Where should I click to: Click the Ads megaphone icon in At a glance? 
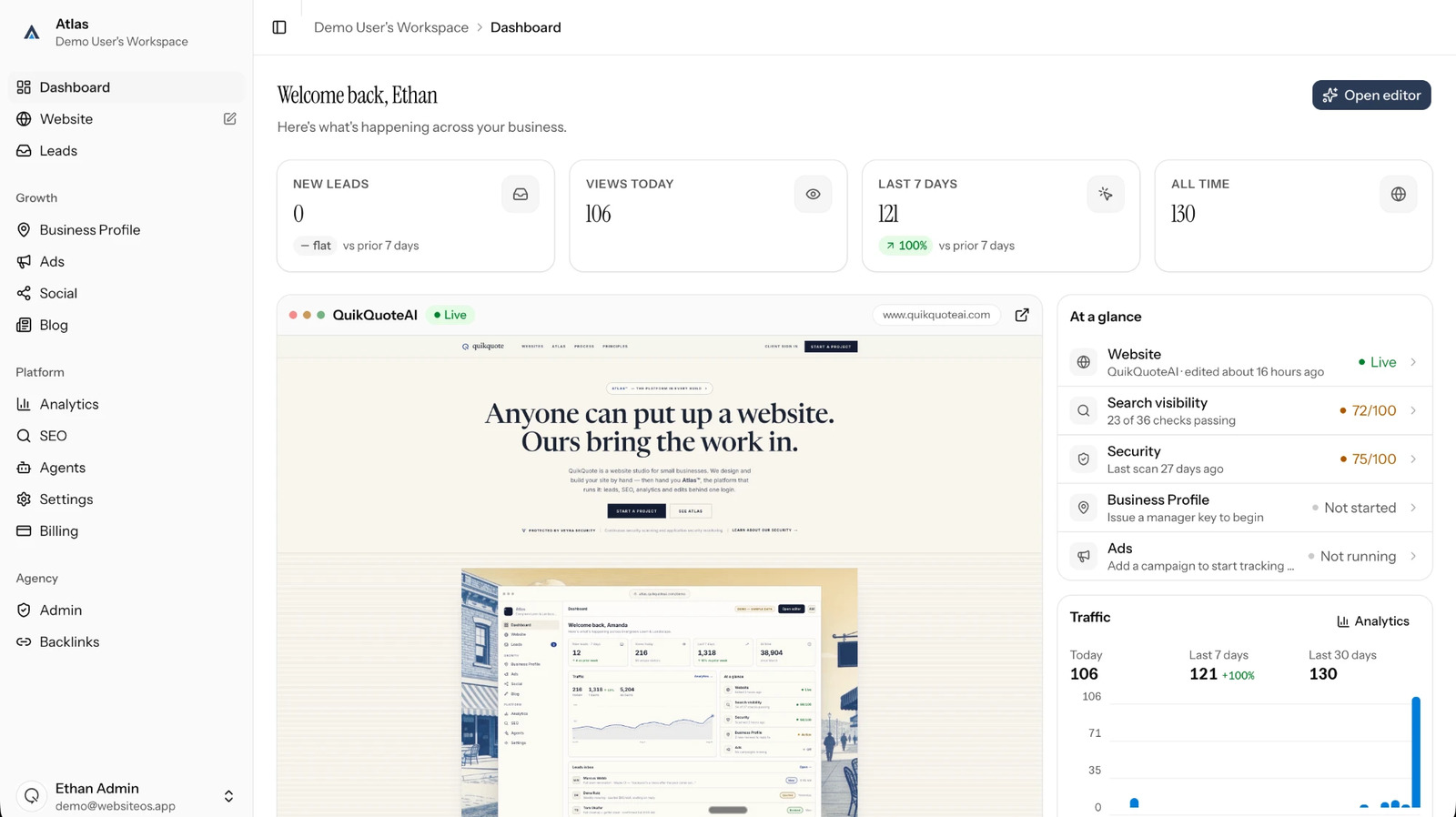tap(1084, 556)
